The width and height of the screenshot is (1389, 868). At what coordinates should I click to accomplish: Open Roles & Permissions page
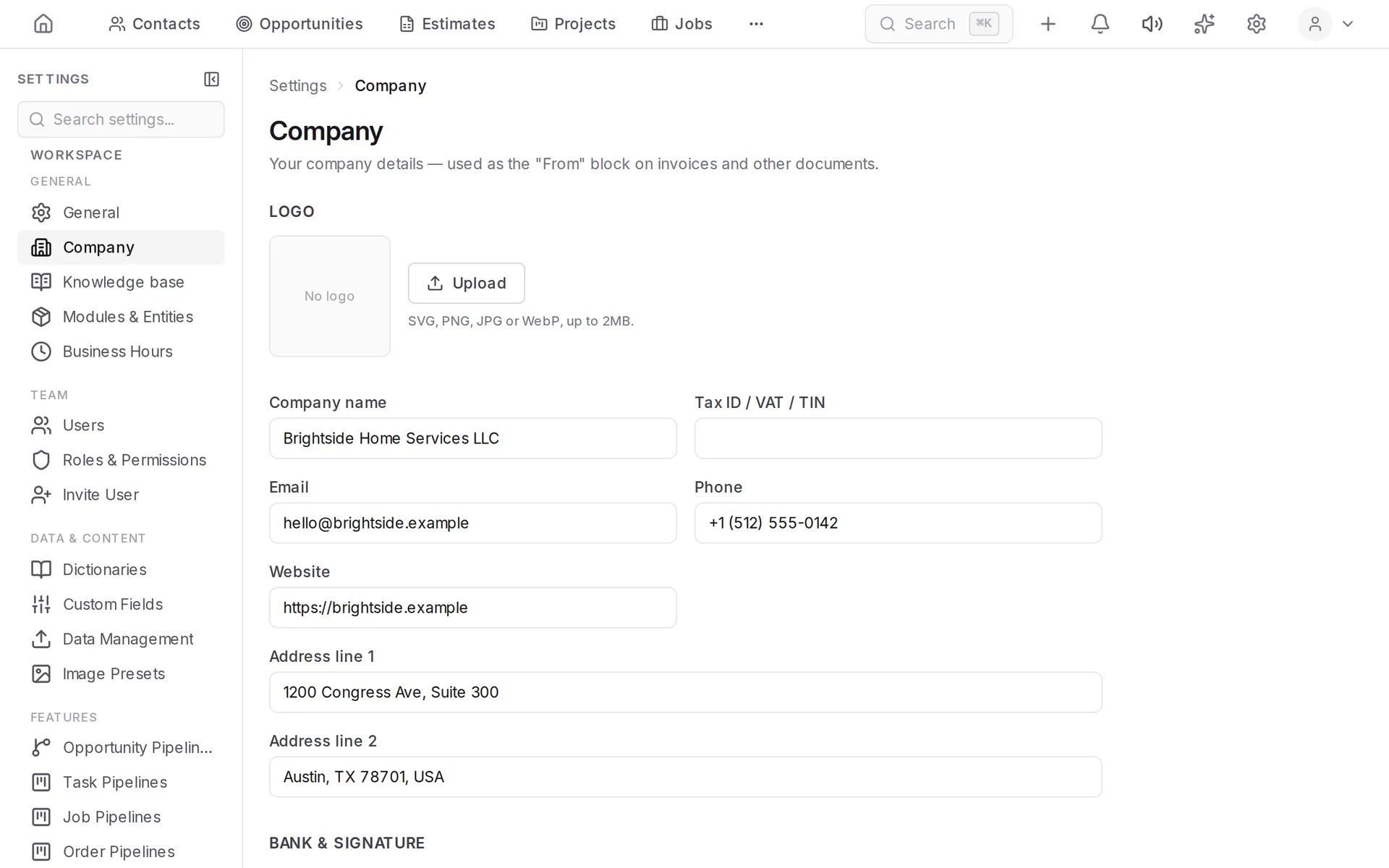[121, 460]
